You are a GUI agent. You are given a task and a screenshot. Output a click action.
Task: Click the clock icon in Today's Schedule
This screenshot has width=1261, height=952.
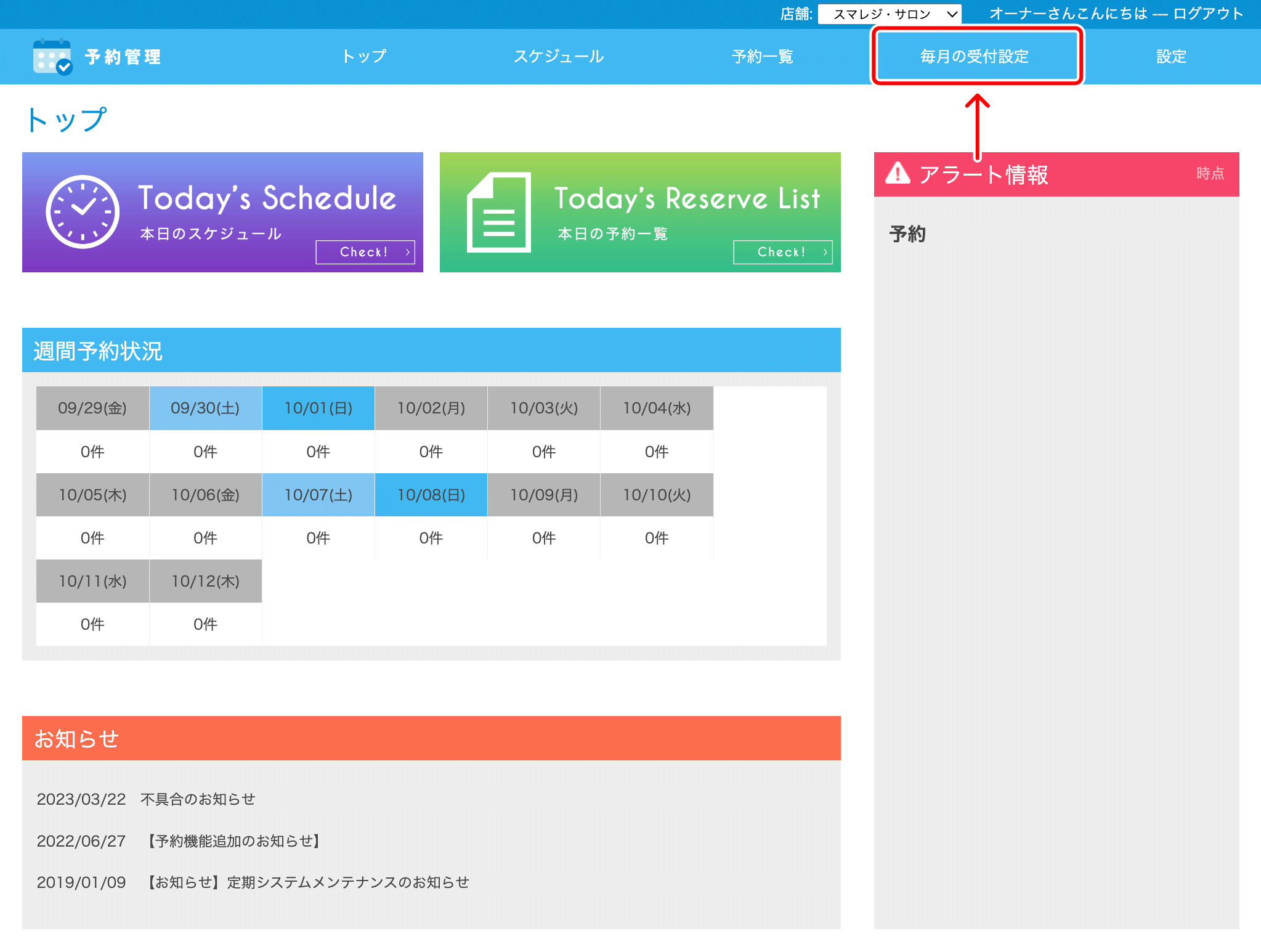tap(83, 212)
